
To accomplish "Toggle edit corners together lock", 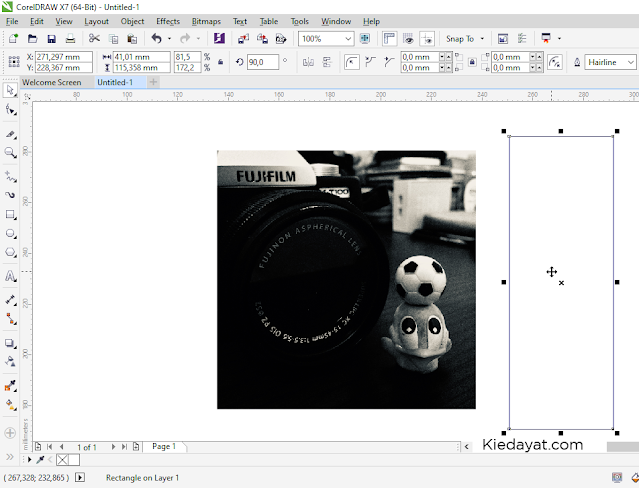I will click(472, 62).
